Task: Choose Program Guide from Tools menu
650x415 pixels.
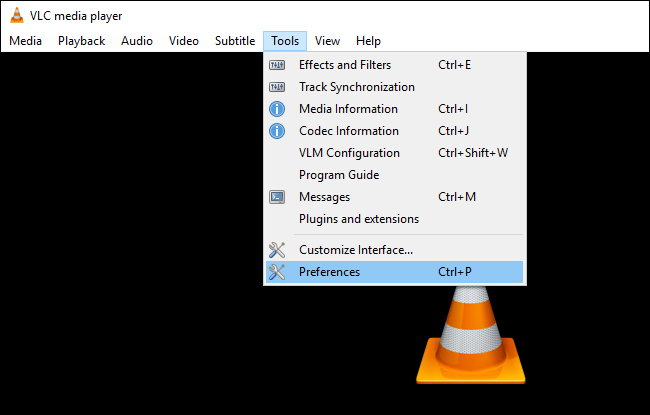Action: pos(338,175)
